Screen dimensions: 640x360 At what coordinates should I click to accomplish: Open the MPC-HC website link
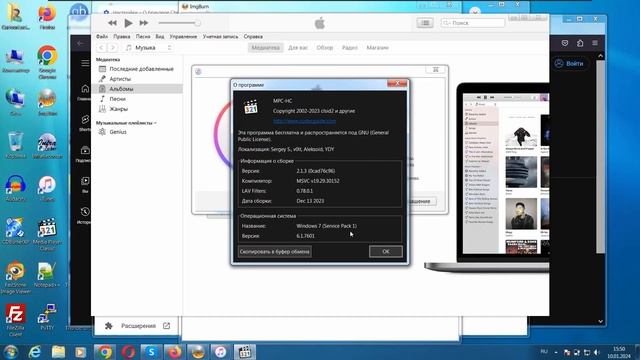304,121
